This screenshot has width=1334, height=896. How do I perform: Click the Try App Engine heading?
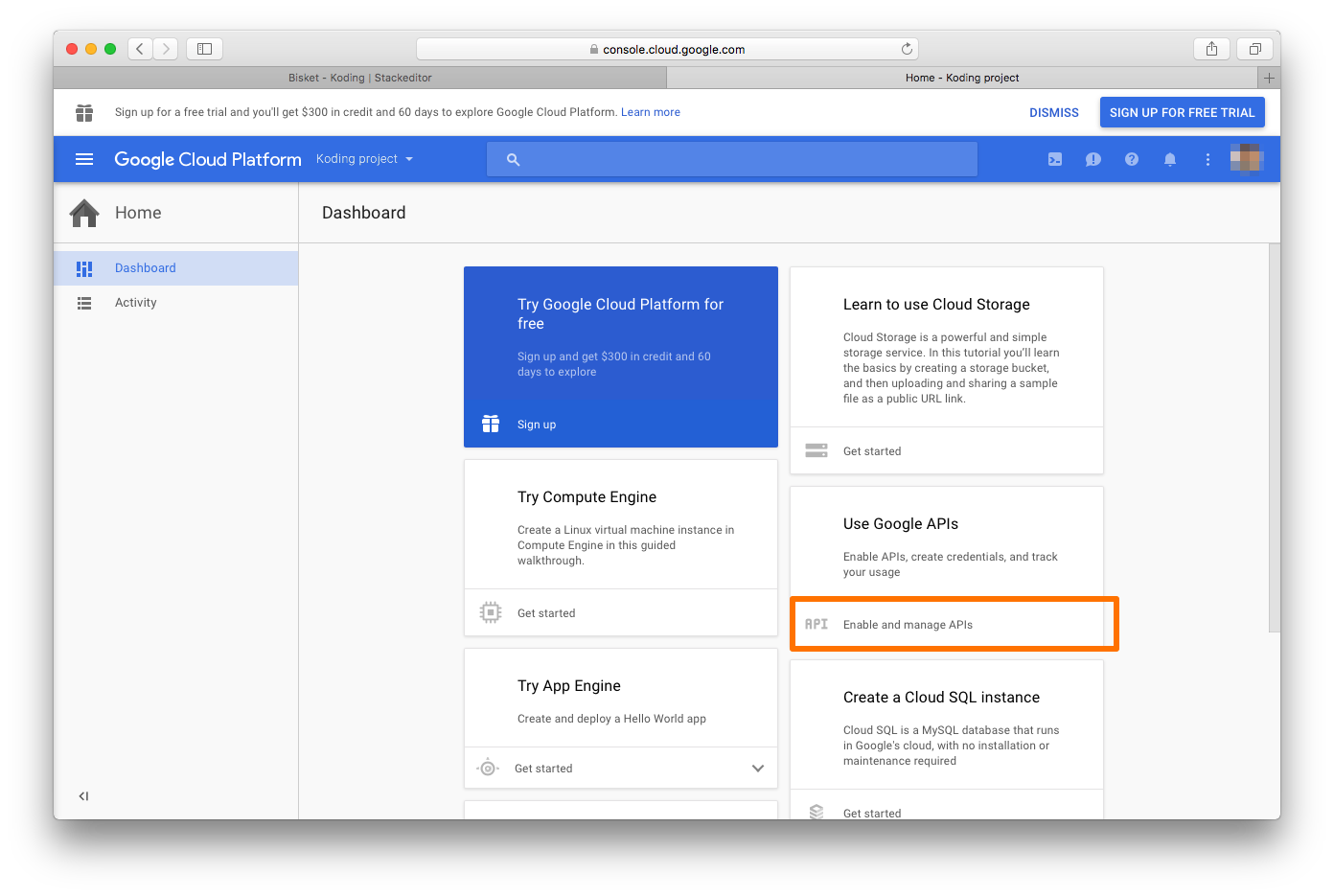point(569,686)
